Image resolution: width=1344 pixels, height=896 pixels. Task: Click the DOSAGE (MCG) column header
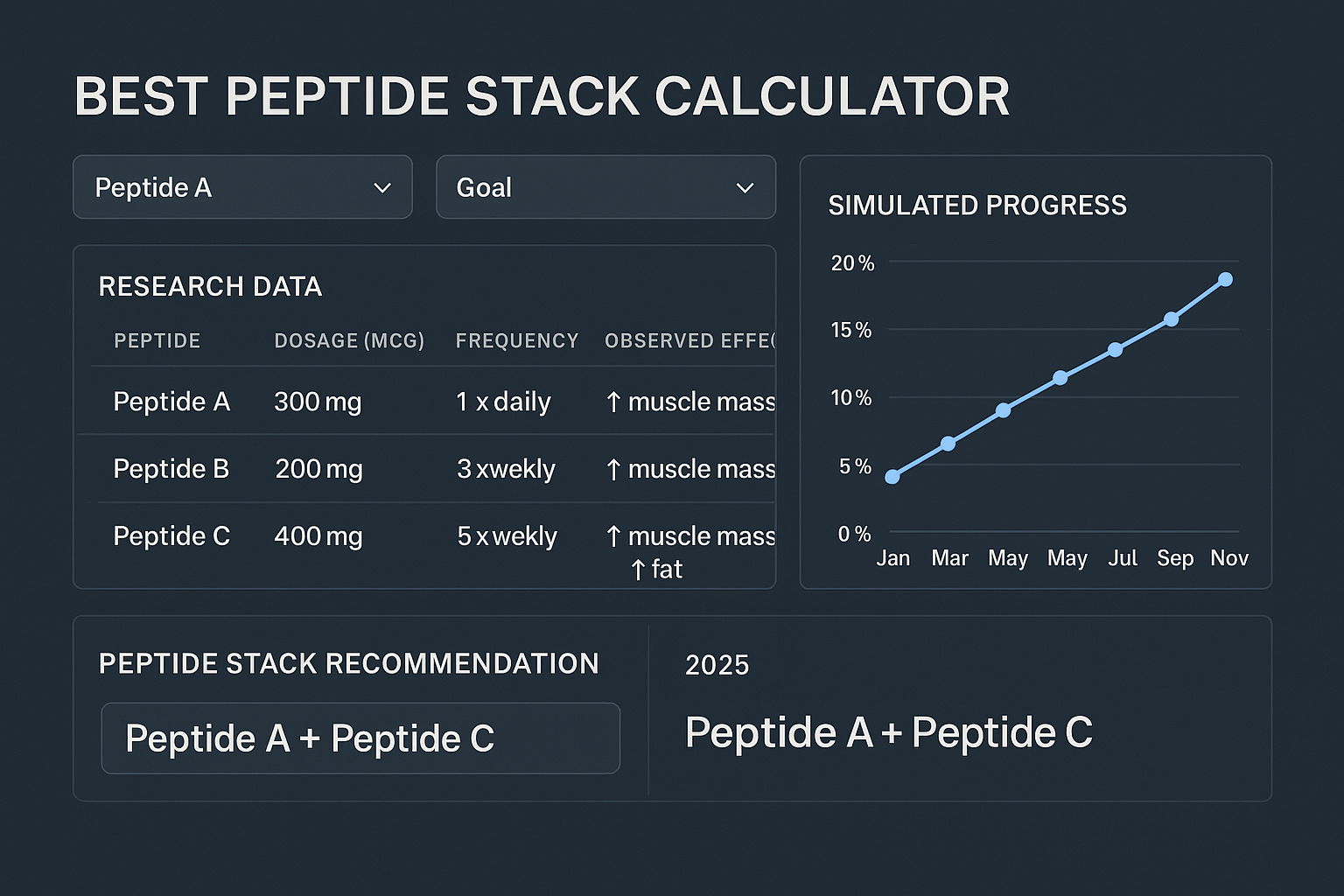tap(349, 341)
